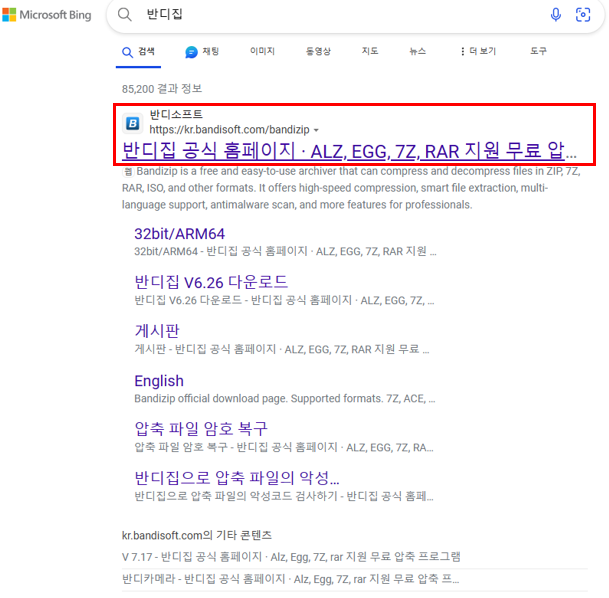
Task: Open 반디집 V6.26 다운로드 link
Action: 211,282
